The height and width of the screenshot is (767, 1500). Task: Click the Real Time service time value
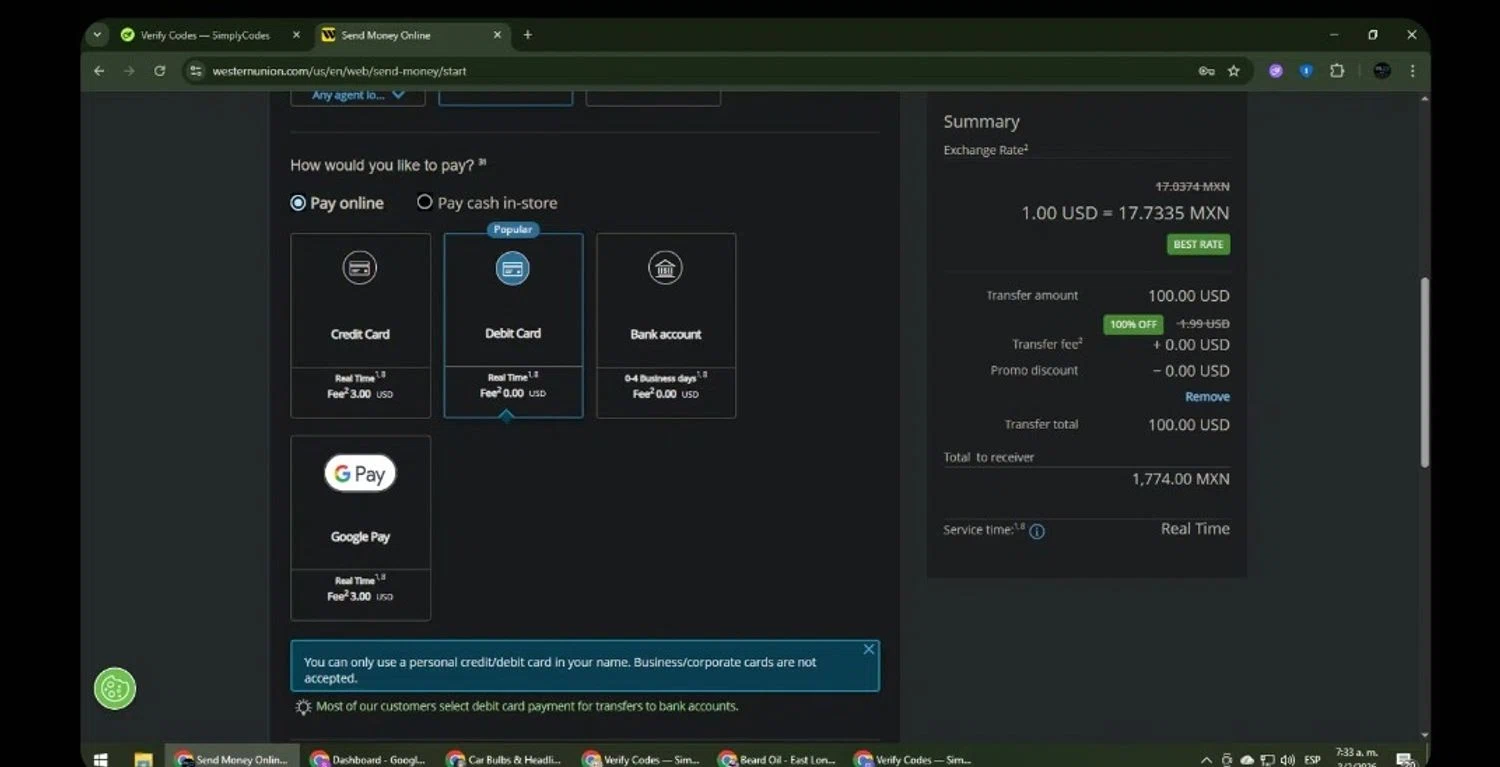(1195, 529)
